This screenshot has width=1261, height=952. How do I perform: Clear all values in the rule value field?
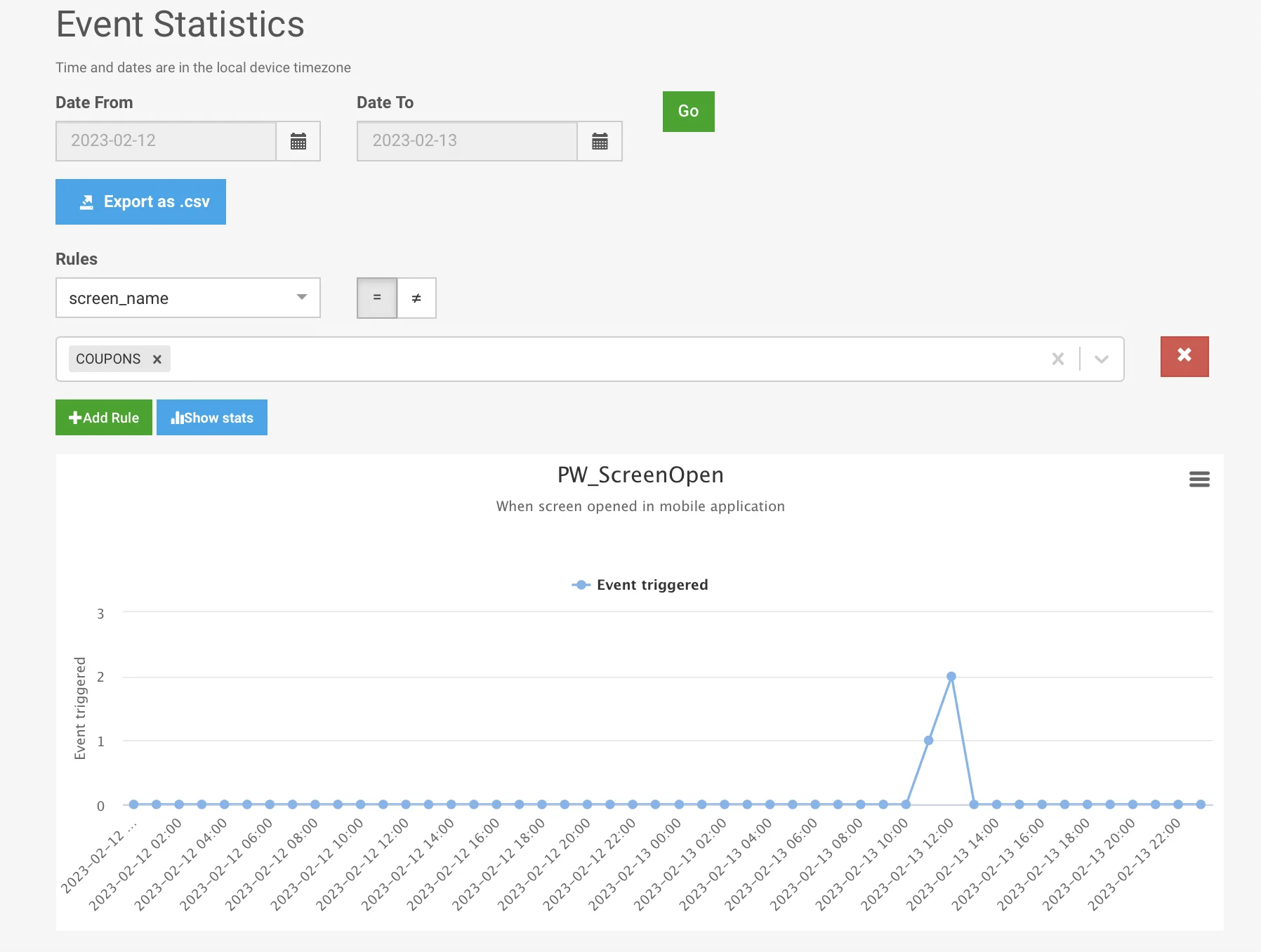pyautogui.click(x=1058, y=359)
